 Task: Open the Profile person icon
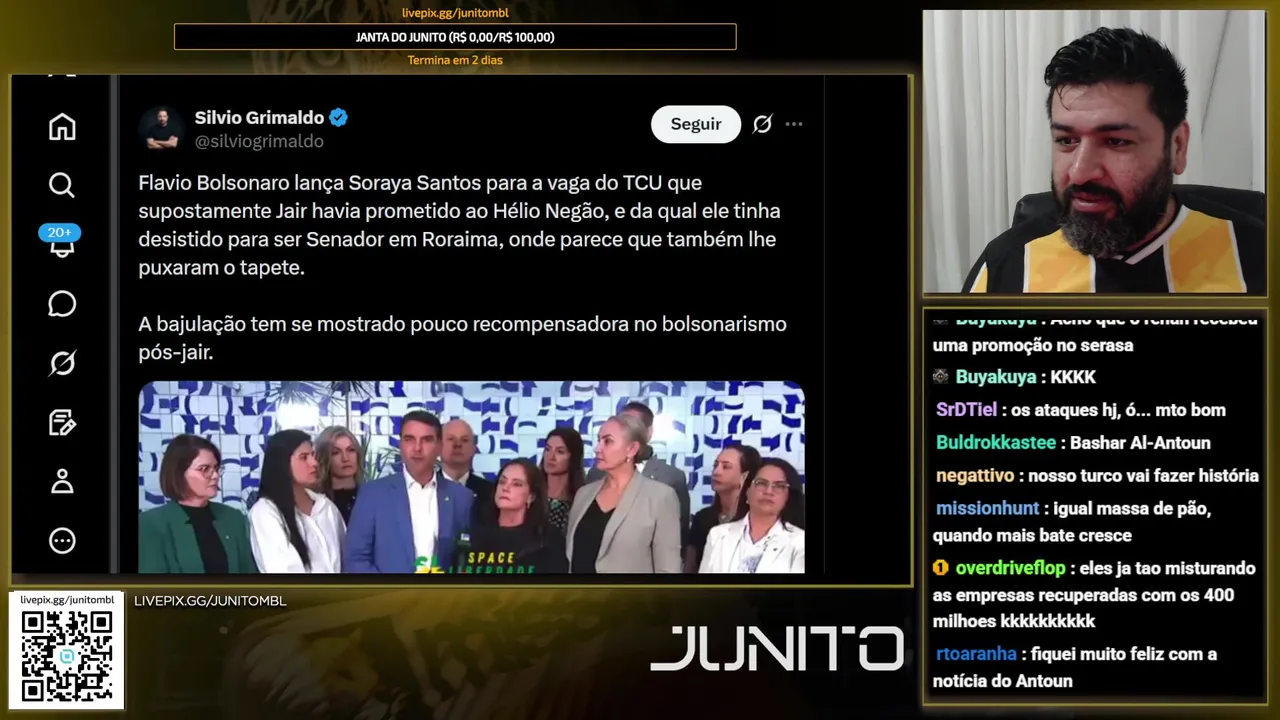62,481
